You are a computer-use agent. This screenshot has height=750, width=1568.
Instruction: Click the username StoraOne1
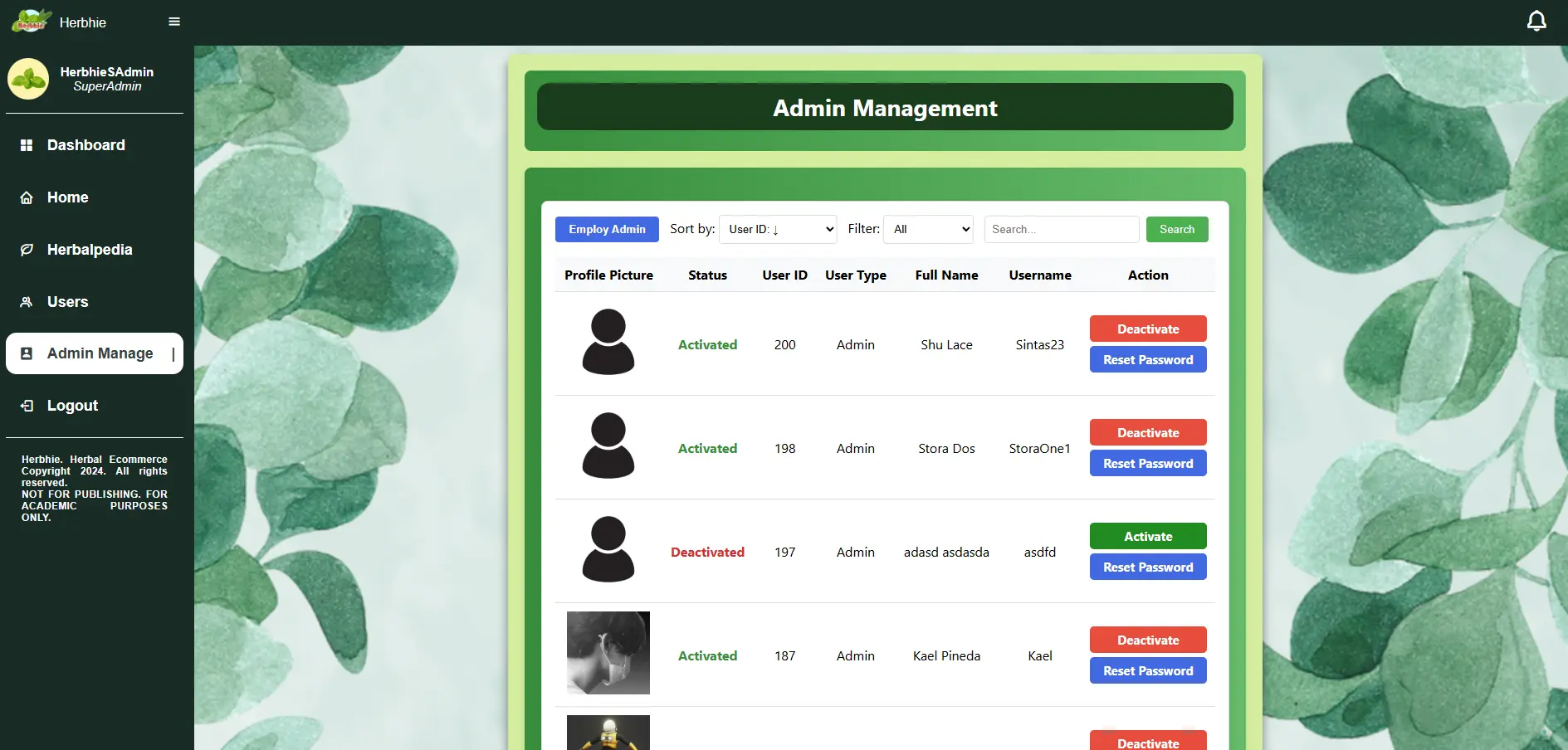pos(1039,448)
